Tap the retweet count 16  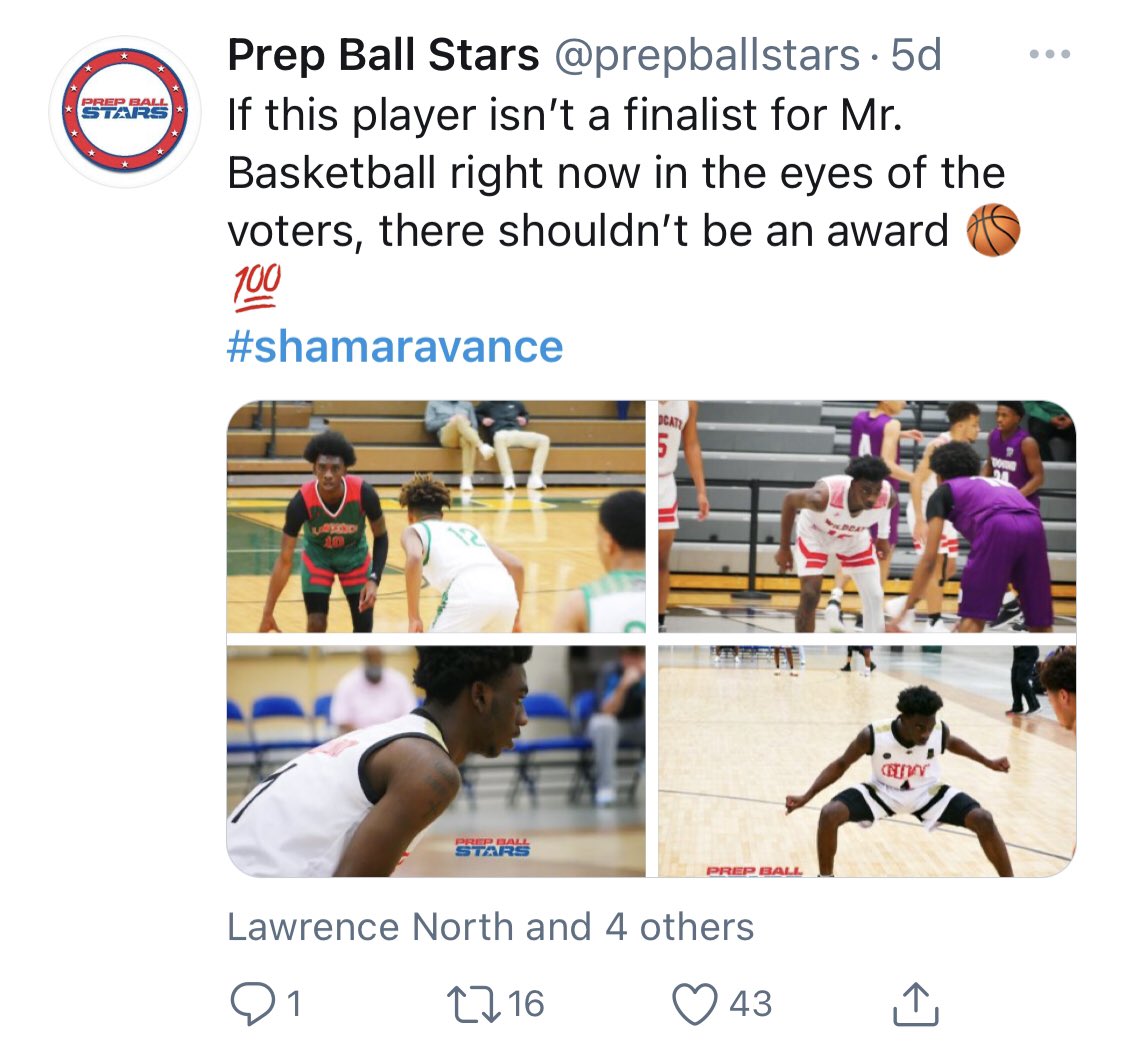526,1004
